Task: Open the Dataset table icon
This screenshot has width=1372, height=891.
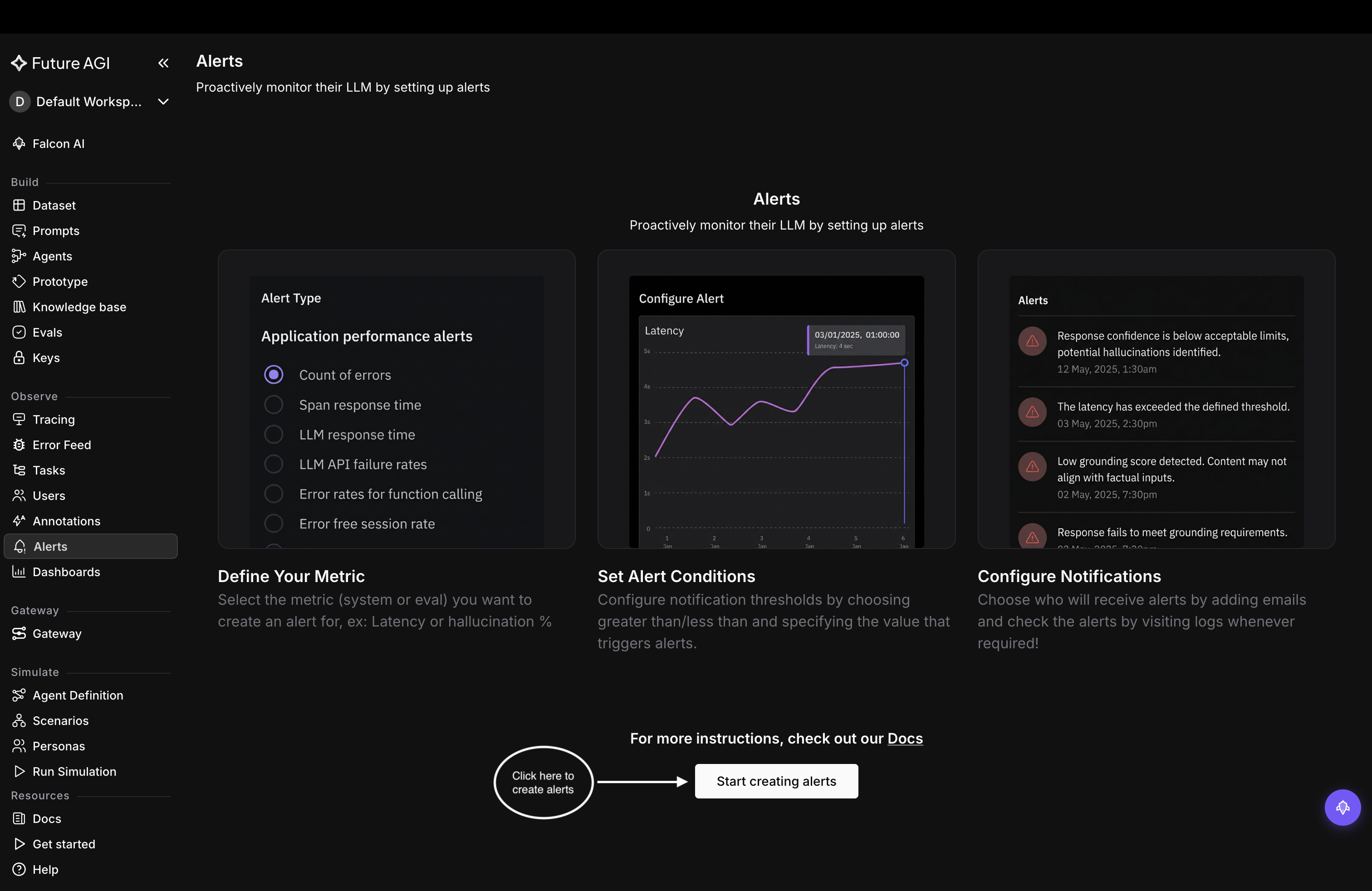Action: [x=19, y=205]
